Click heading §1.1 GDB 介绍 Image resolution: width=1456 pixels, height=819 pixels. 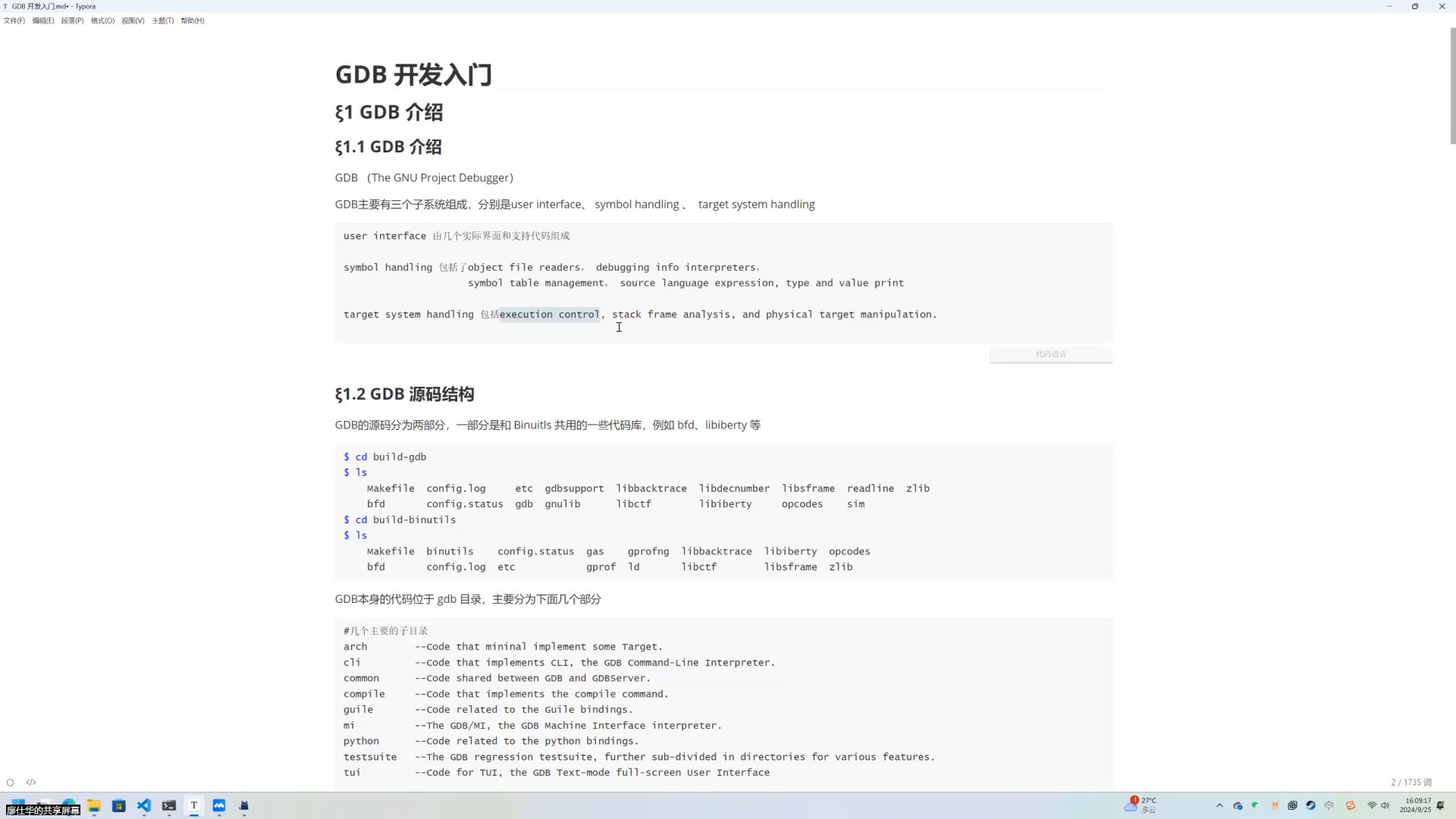[388, 146]
